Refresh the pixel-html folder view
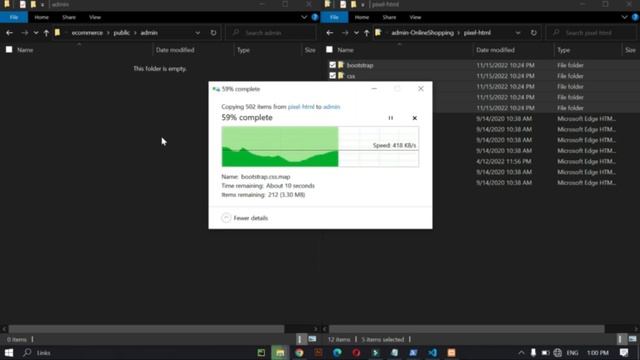 point(533,33)
